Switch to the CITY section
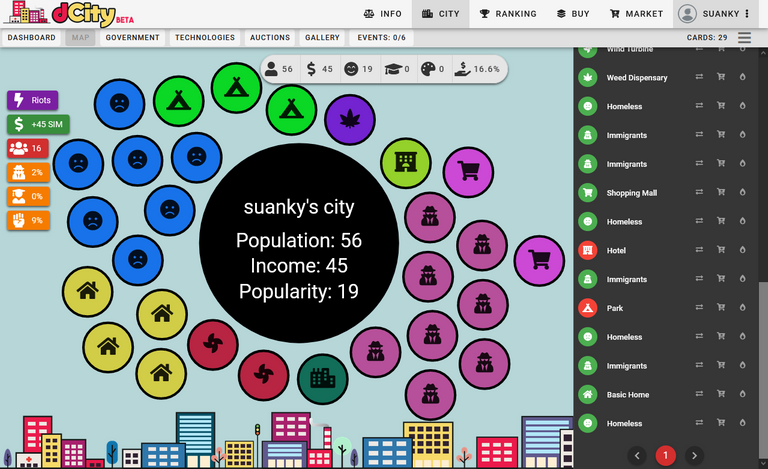The image size is (768, 469). click(x=440, y=14)
